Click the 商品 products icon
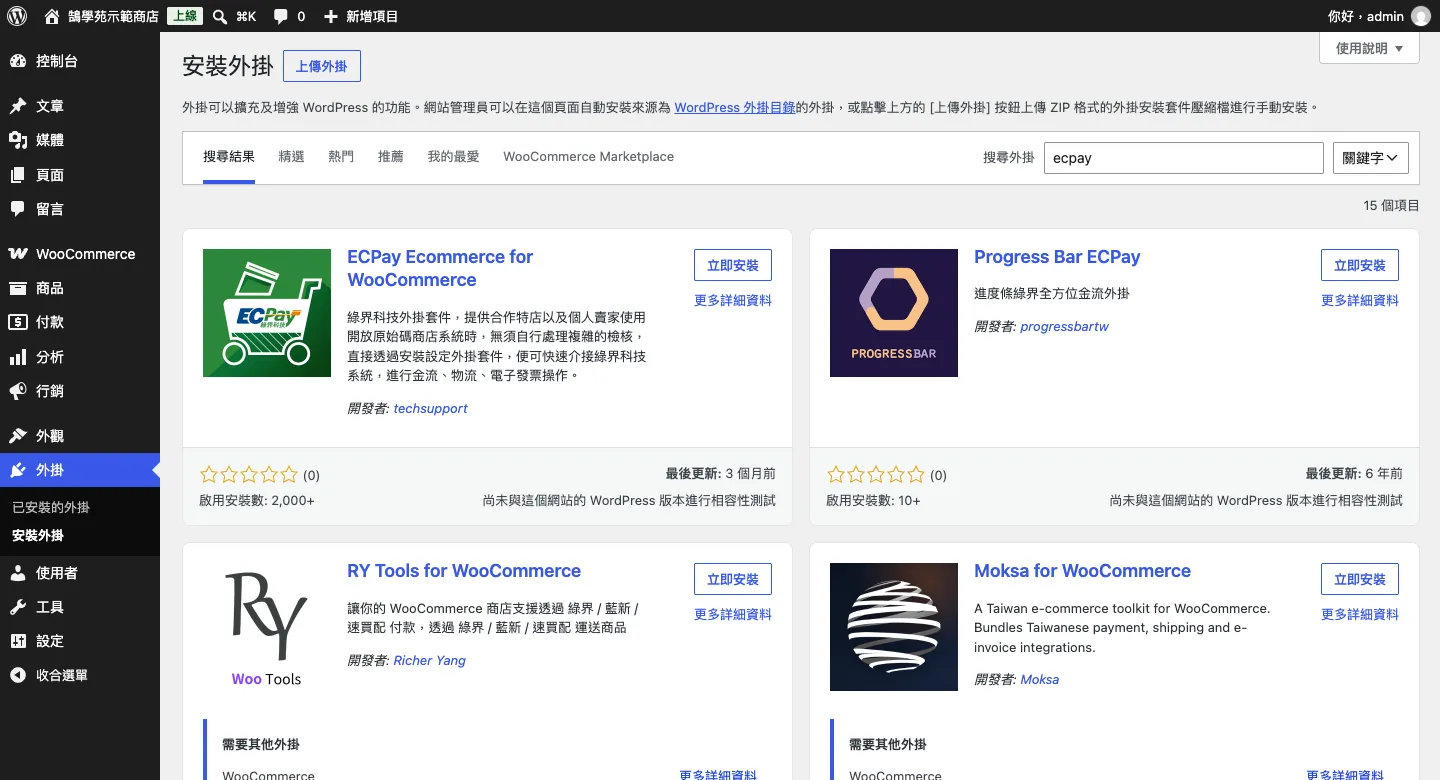This screenshot has width=1440, height=780. (x=18, y=288)
